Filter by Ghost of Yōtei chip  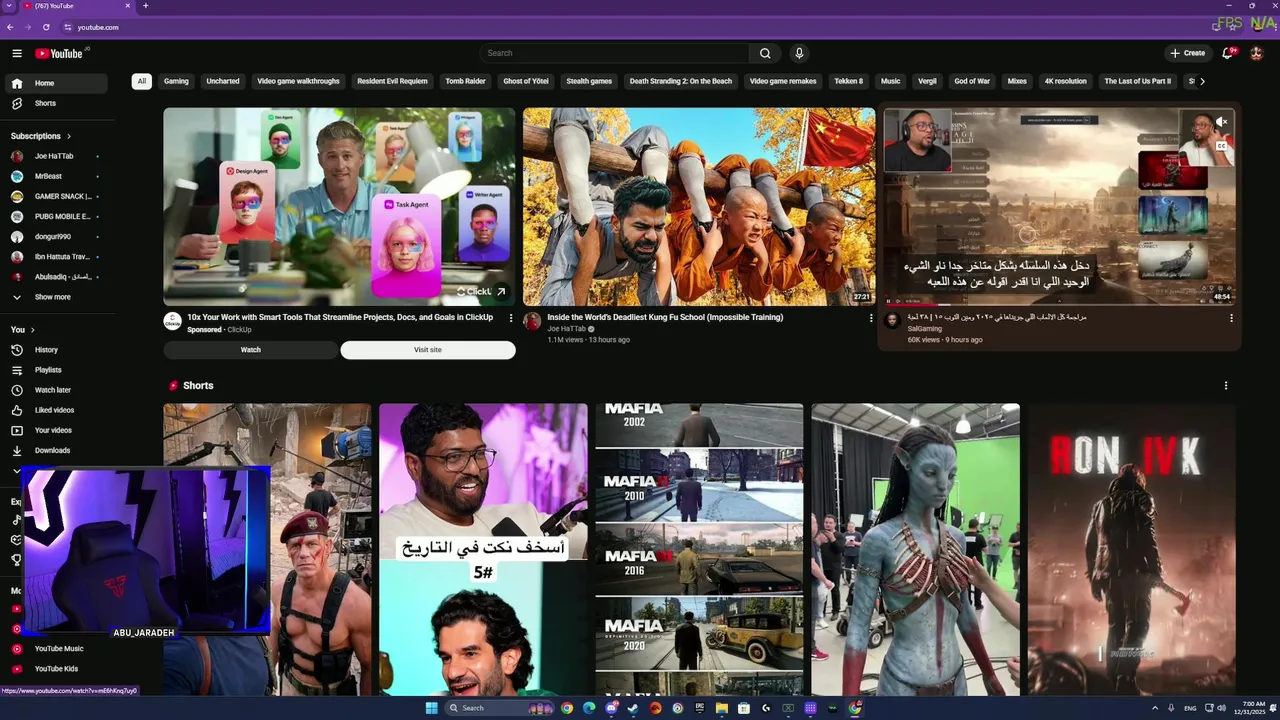pos(526,81)
